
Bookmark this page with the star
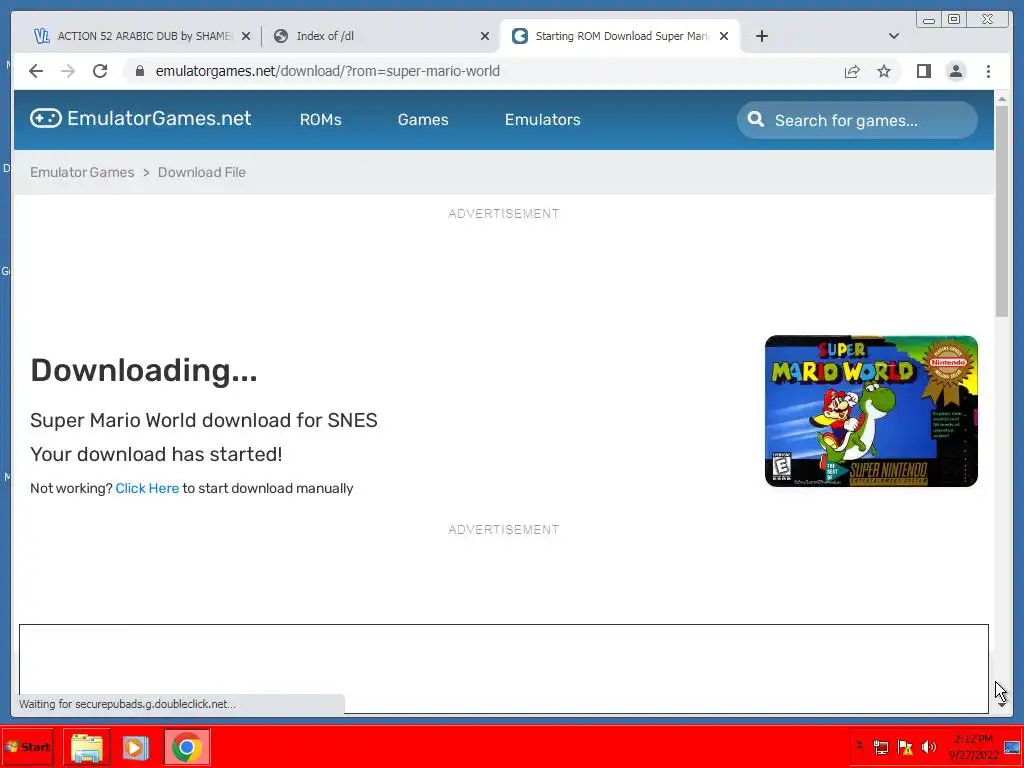884,71
